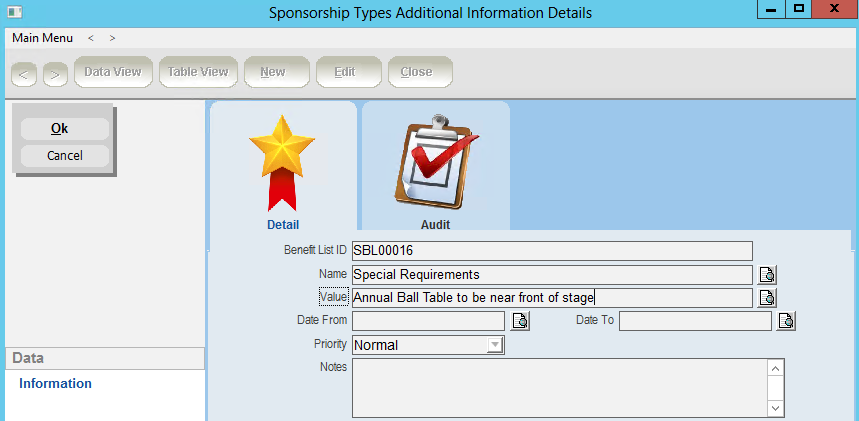Expand the Priority dropdown

pyautogui.click(x=494, y=345)
